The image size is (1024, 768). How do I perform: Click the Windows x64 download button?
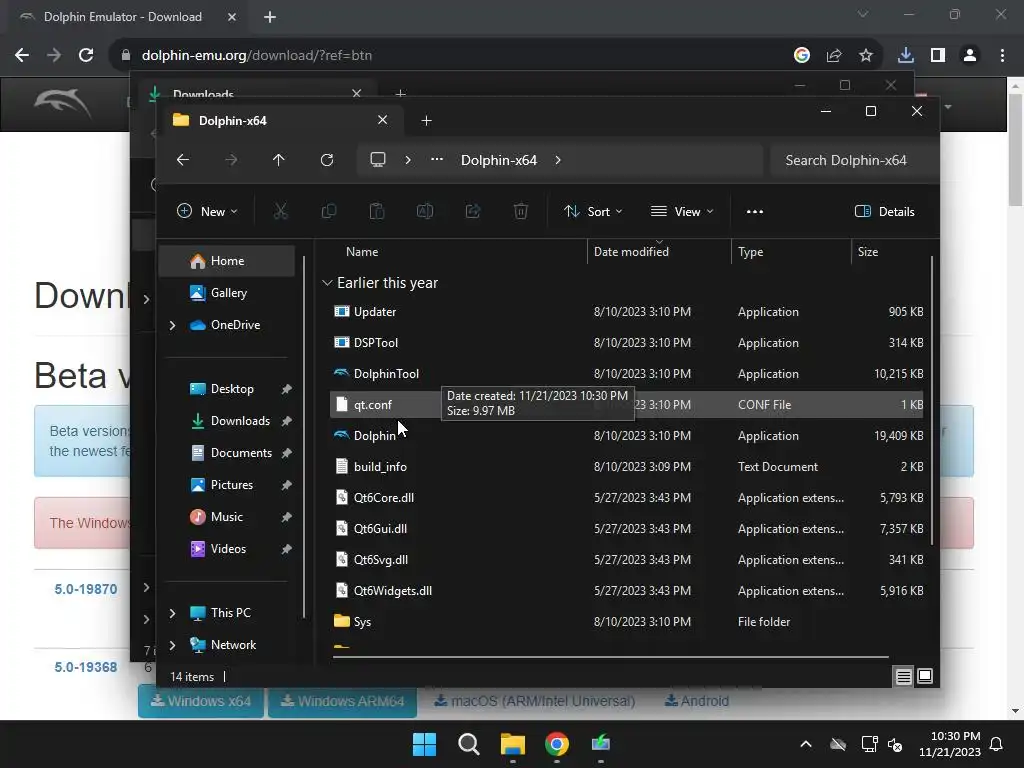pos(200,701)
